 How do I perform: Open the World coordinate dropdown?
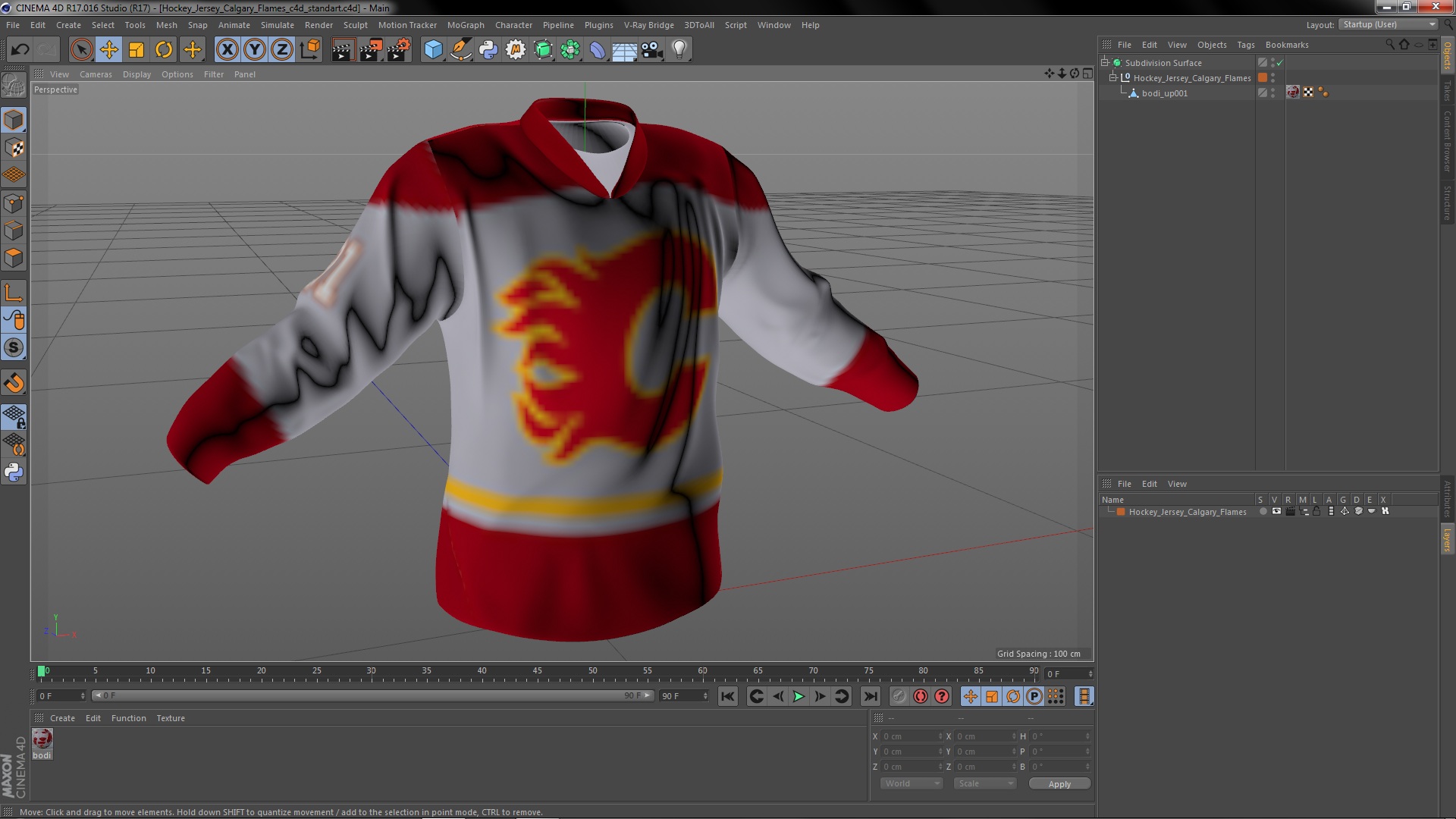click(x=912, y=783)
